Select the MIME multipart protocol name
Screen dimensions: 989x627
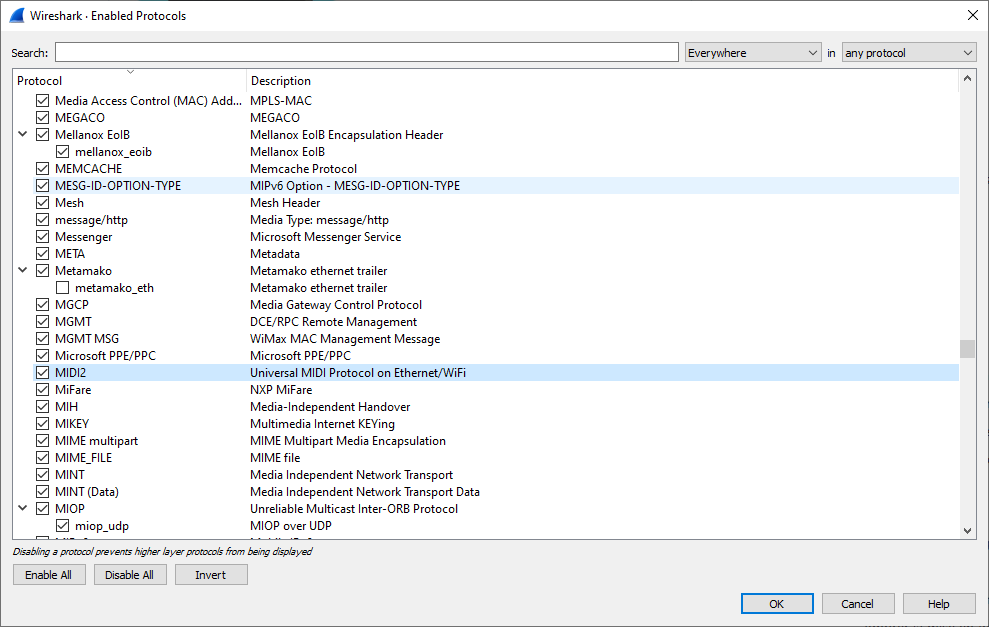97,442
